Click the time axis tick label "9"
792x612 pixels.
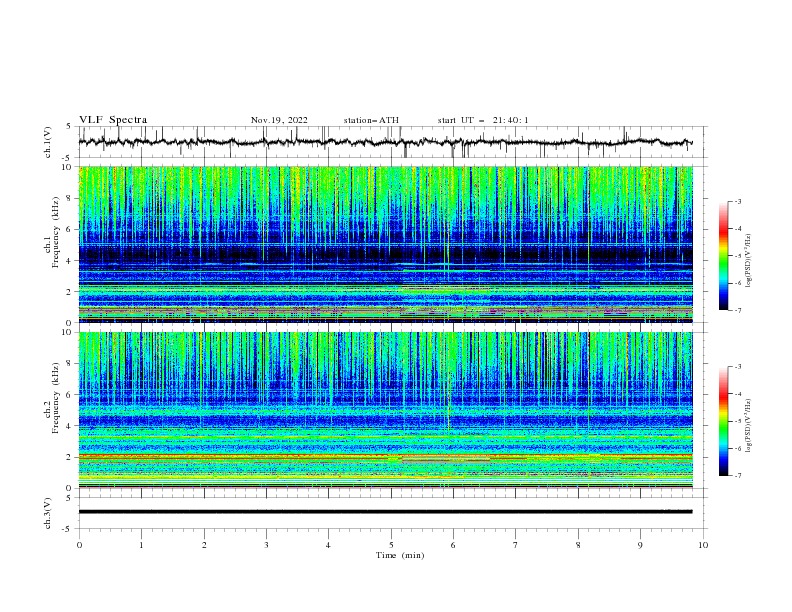640,545
